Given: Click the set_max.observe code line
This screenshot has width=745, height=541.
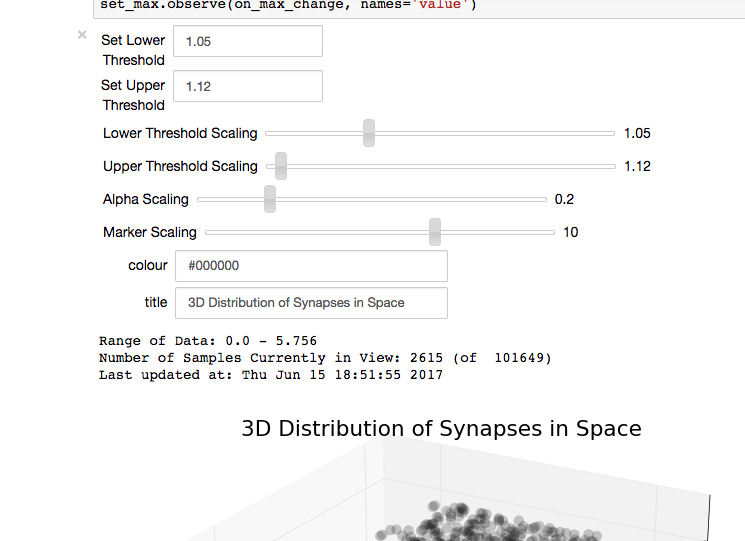Looking at the screenshot, I should (288, 6).
